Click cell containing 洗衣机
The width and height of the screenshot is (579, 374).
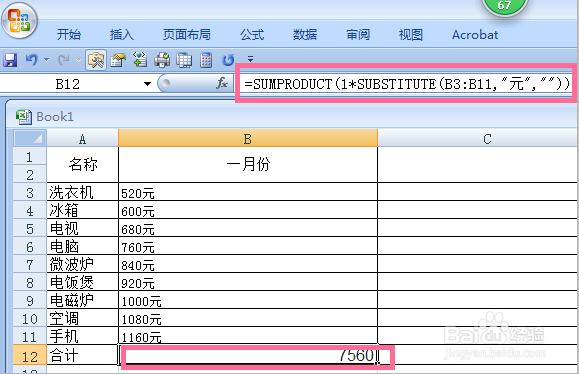[83, 192]
